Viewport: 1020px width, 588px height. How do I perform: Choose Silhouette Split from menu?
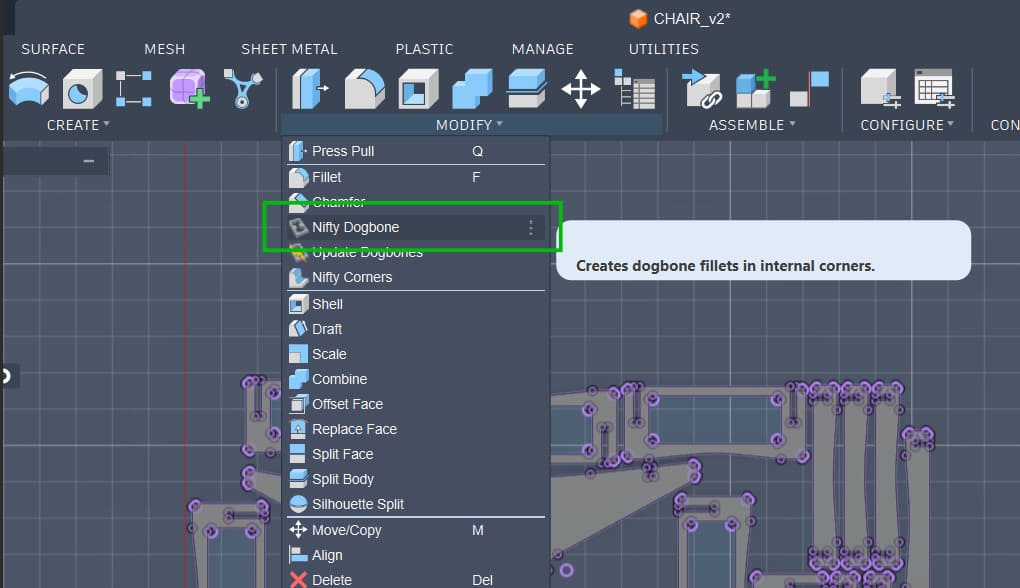tap(416, 504)
